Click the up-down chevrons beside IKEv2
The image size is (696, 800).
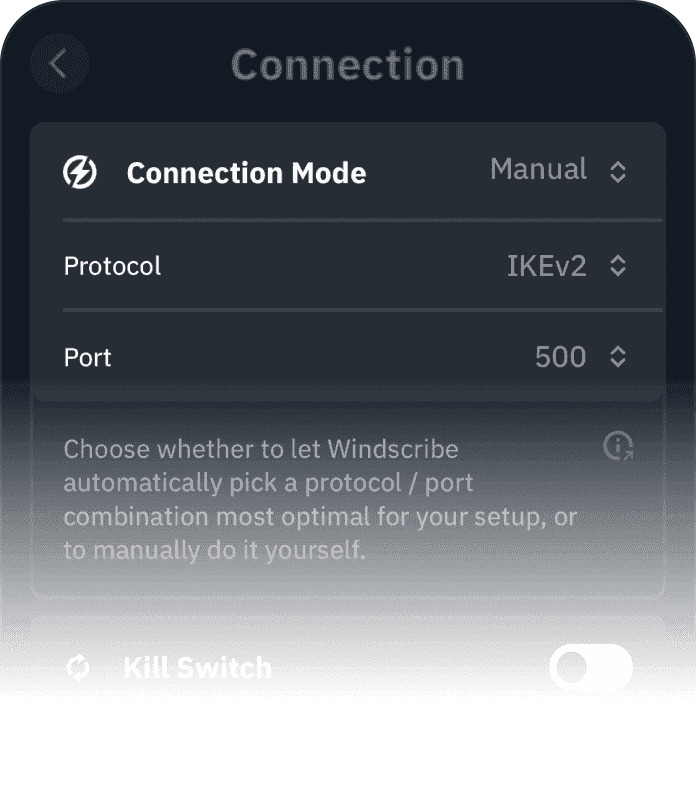618,266
